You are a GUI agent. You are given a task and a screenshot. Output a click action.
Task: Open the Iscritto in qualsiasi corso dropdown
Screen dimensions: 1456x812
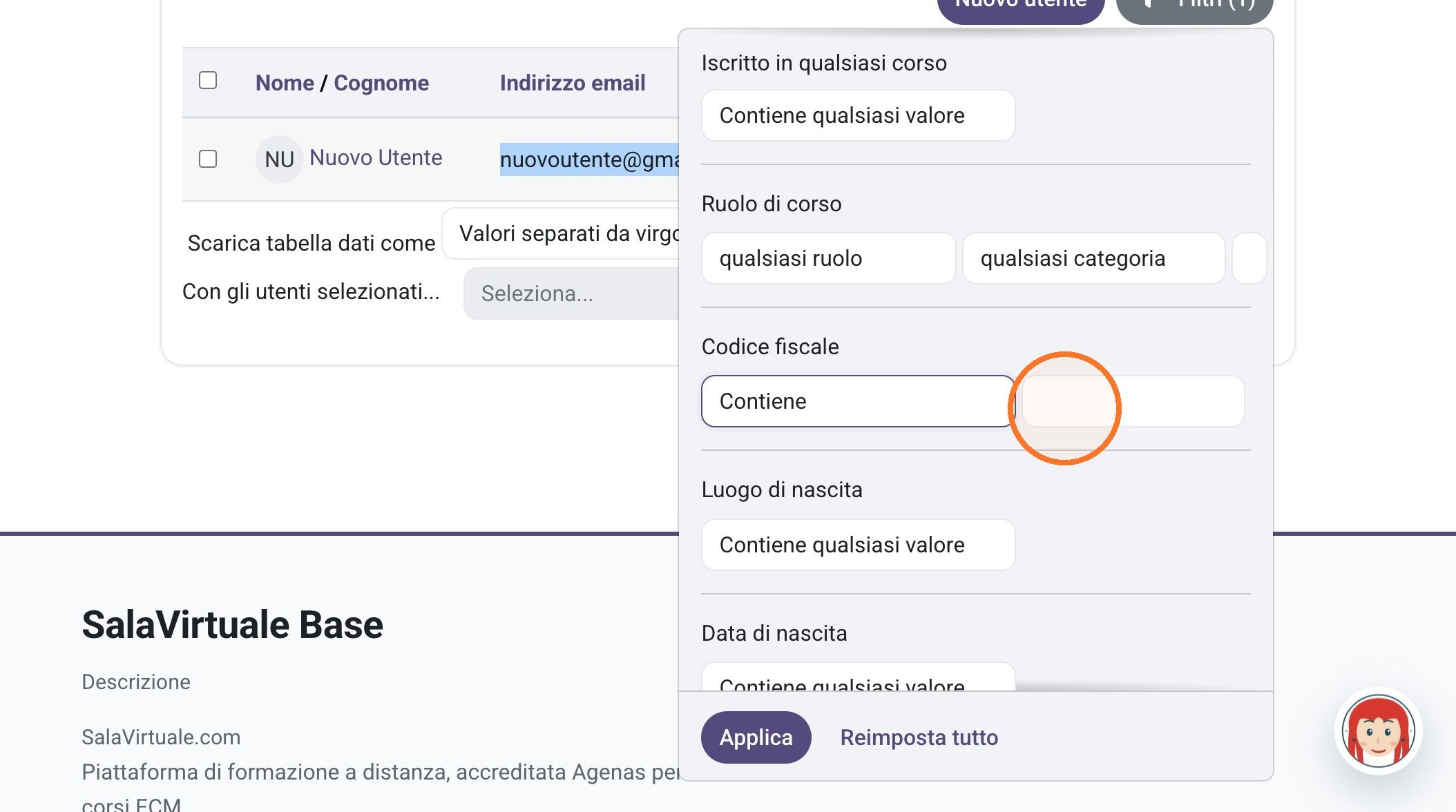858,115
